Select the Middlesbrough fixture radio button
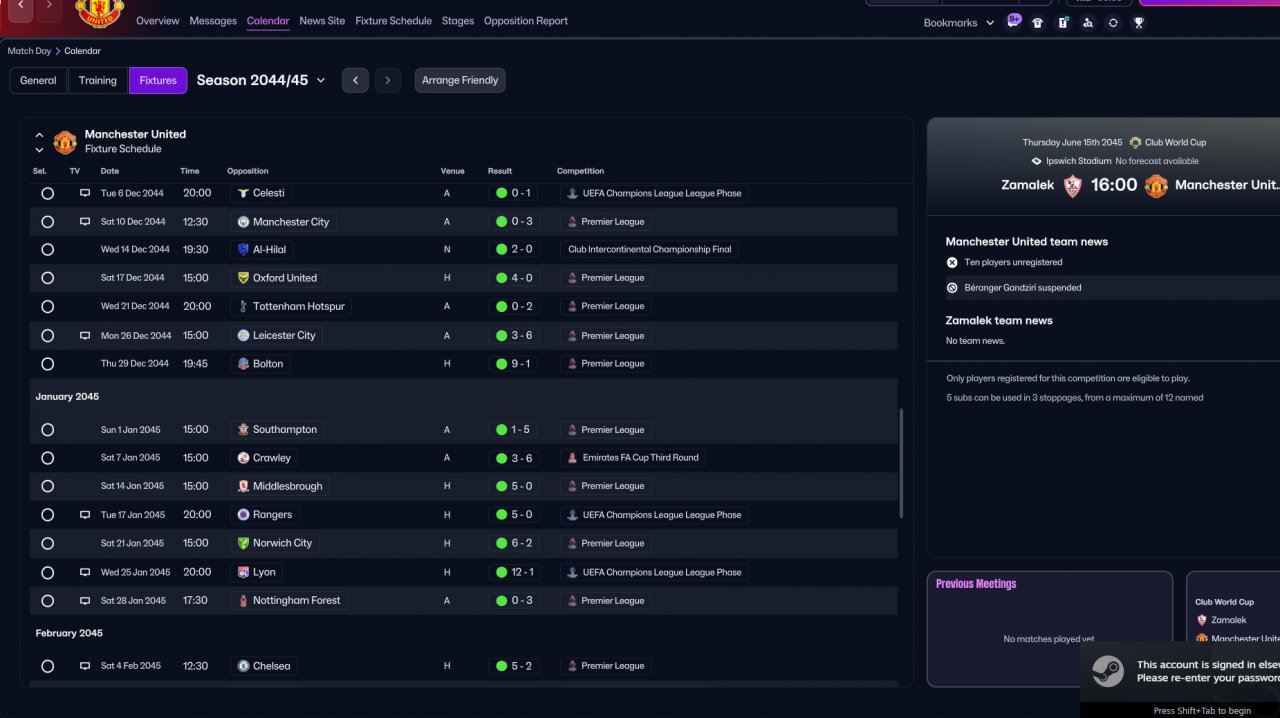Screen dimensions: 1280x718 pyautogui.click(x=47, y=486)
